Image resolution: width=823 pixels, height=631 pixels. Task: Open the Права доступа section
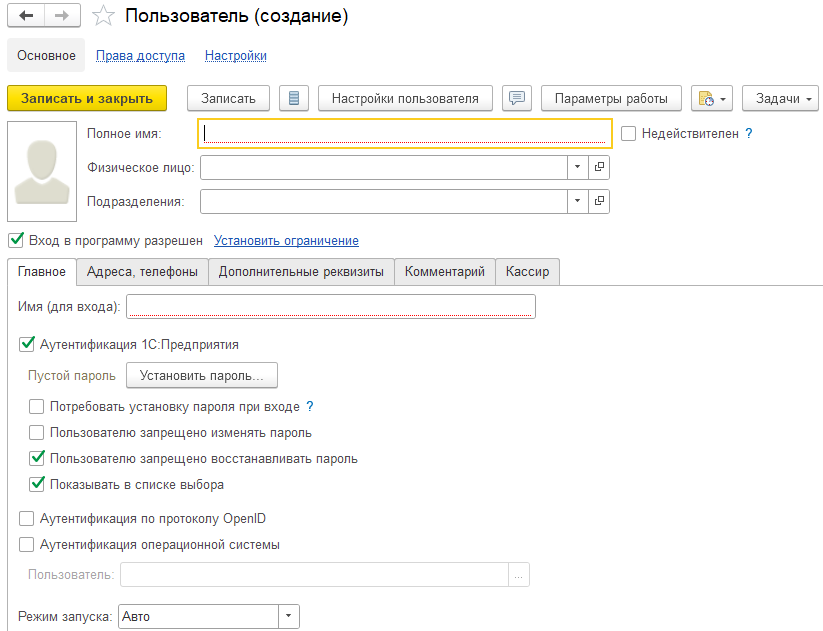(x=140, y=56)
